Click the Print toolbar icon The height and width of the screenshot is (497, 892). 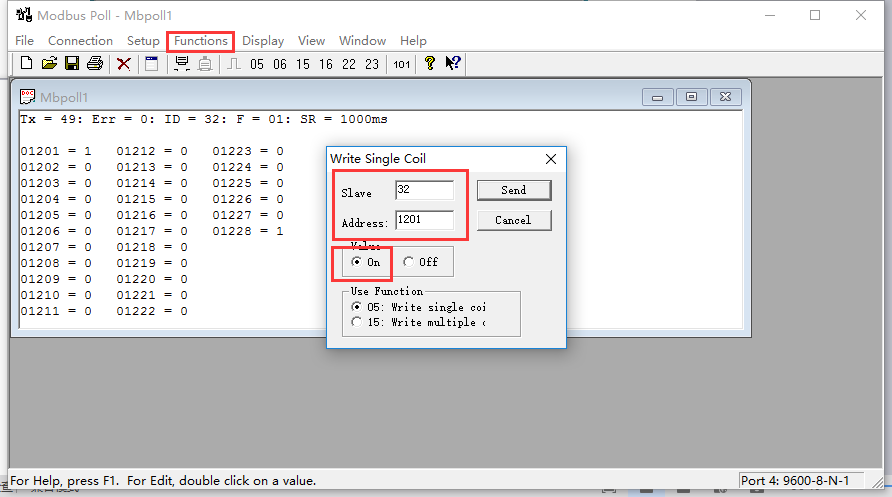tap(95, 63)
